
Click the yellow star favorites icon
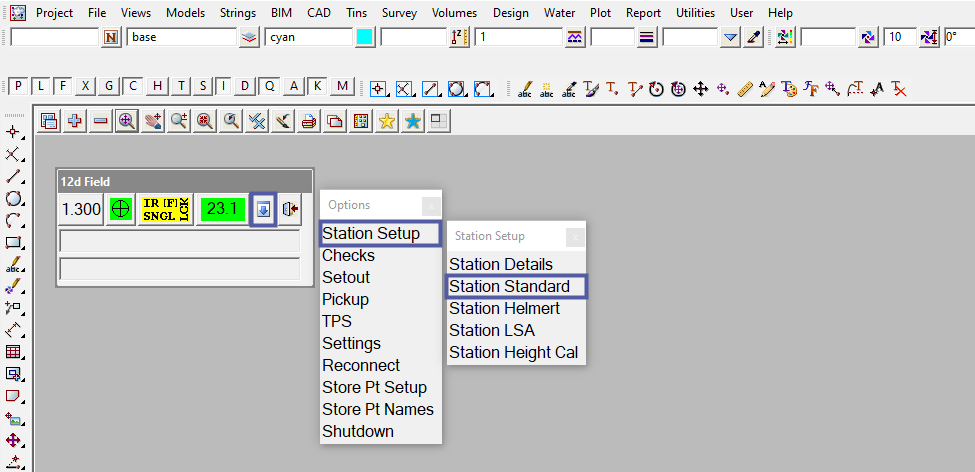(387, 121)
